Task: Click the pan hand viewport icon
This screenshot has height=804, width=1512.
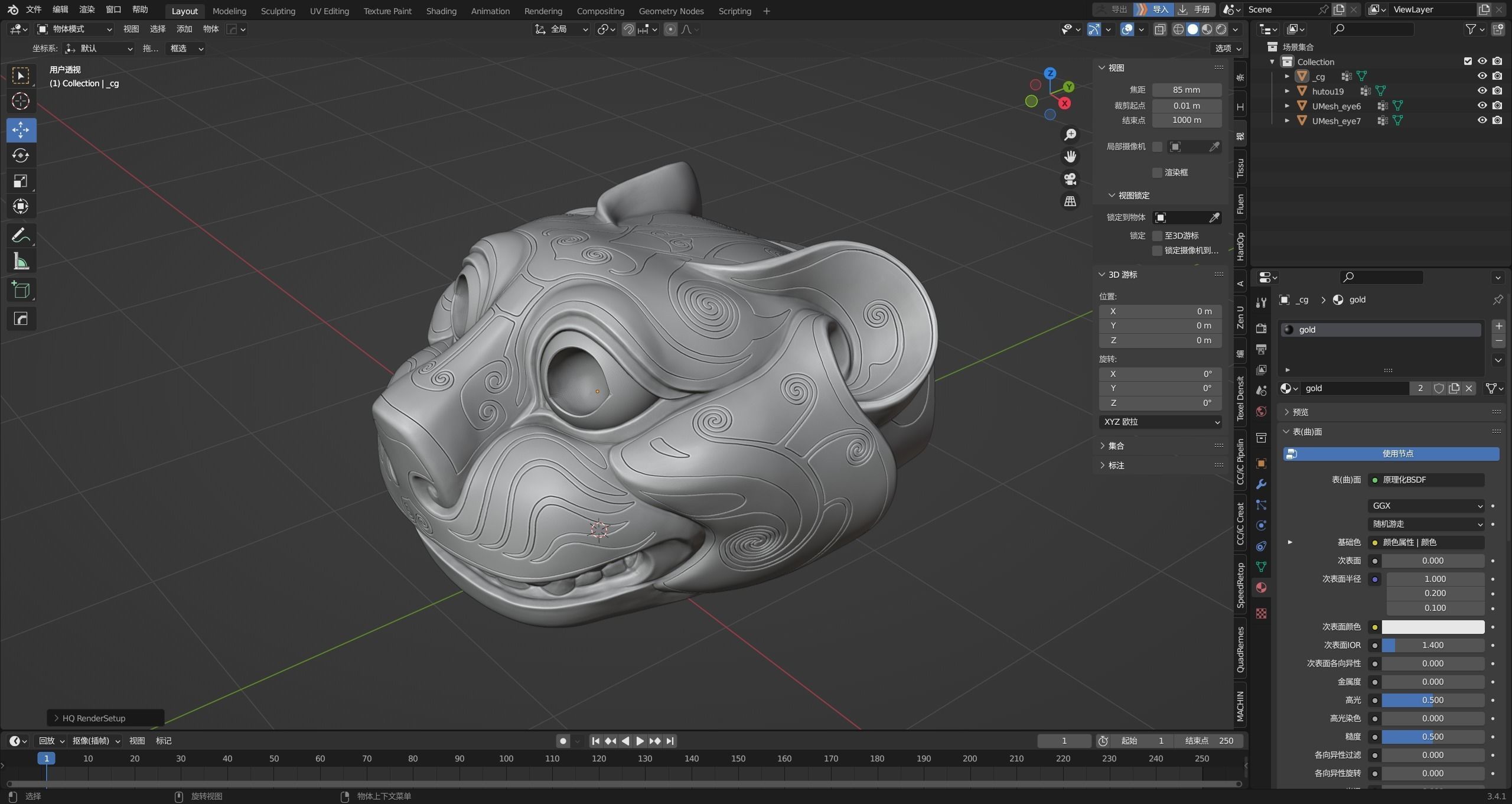Action: coord(1070,157)
